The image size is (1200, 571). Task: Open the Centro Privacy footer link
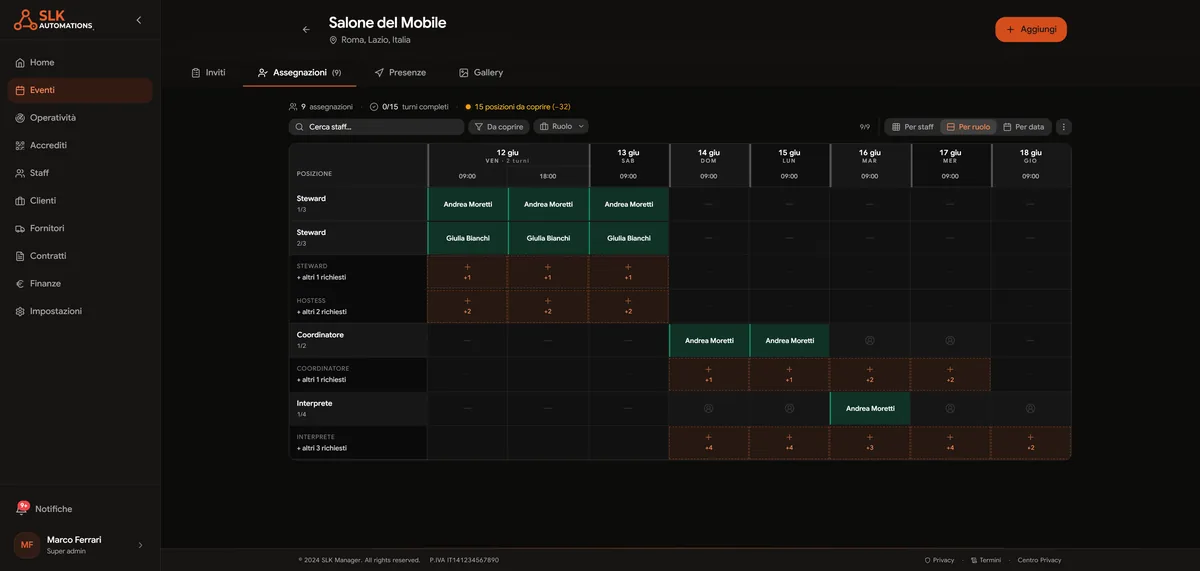1040,560
